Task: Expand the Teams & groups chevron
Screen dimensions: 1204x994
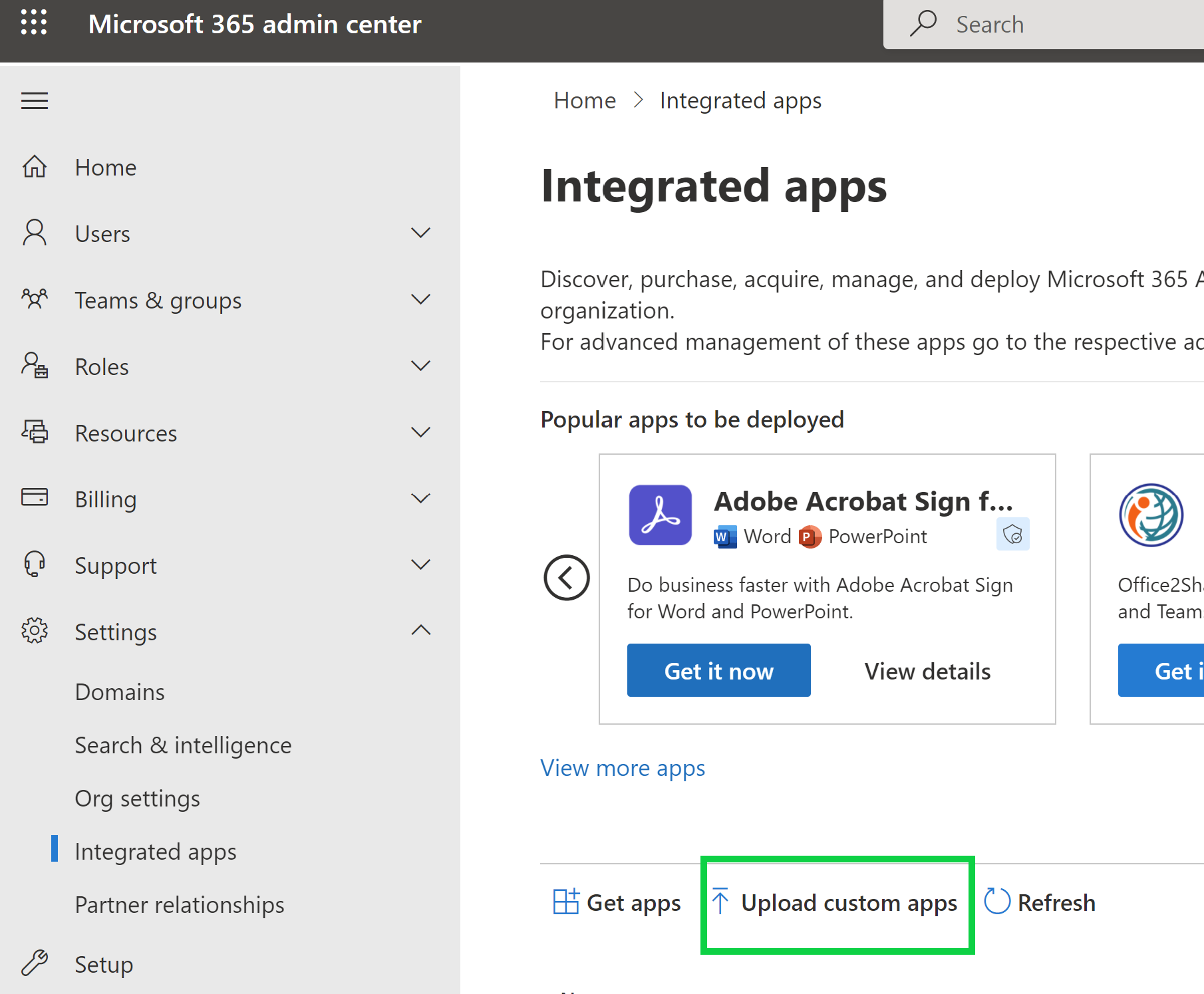Action: tap(420, 300)
